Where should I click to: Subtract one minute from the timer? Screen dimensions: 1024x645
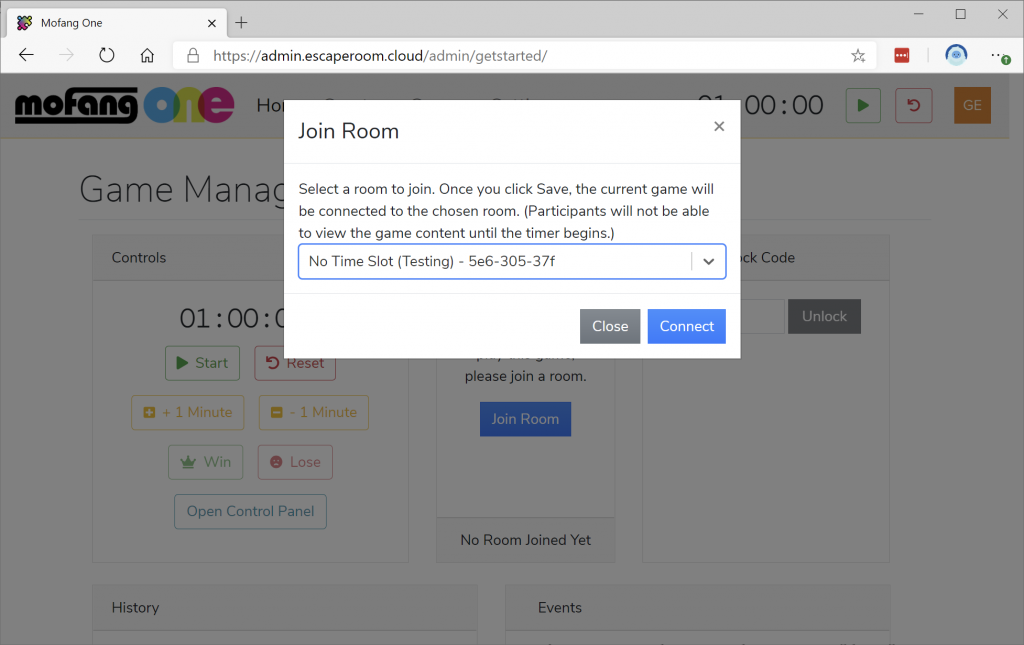314,412
